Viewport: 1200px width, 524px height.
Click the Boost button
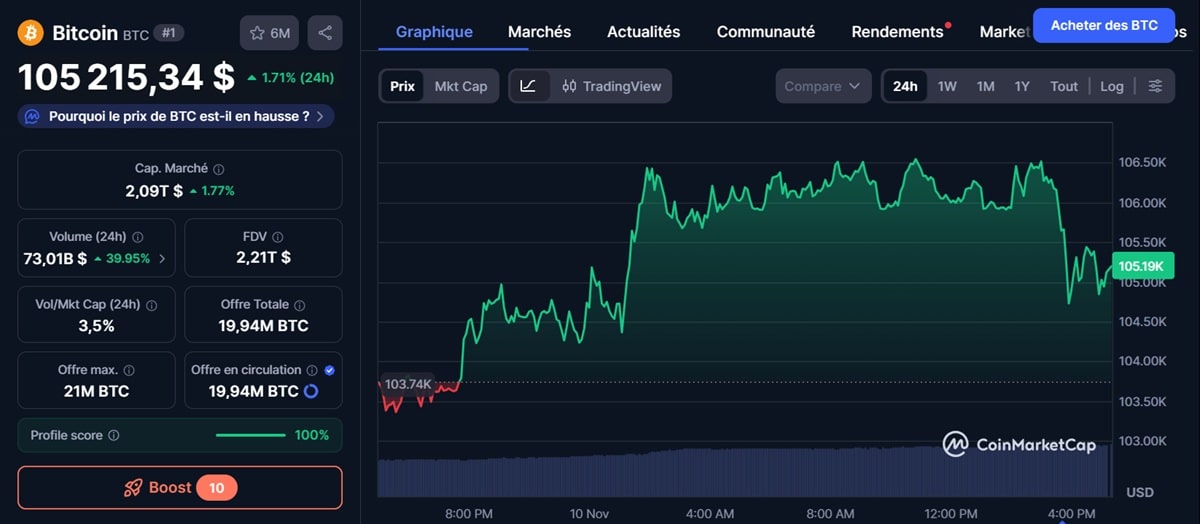[180, 488]
